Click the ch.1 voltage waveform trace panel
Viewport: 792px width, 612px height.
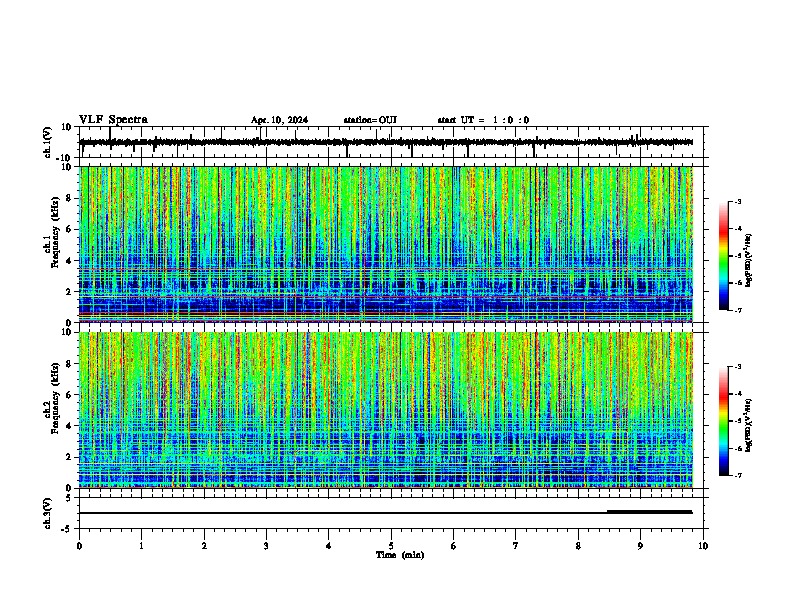click(x=391, y=142)
